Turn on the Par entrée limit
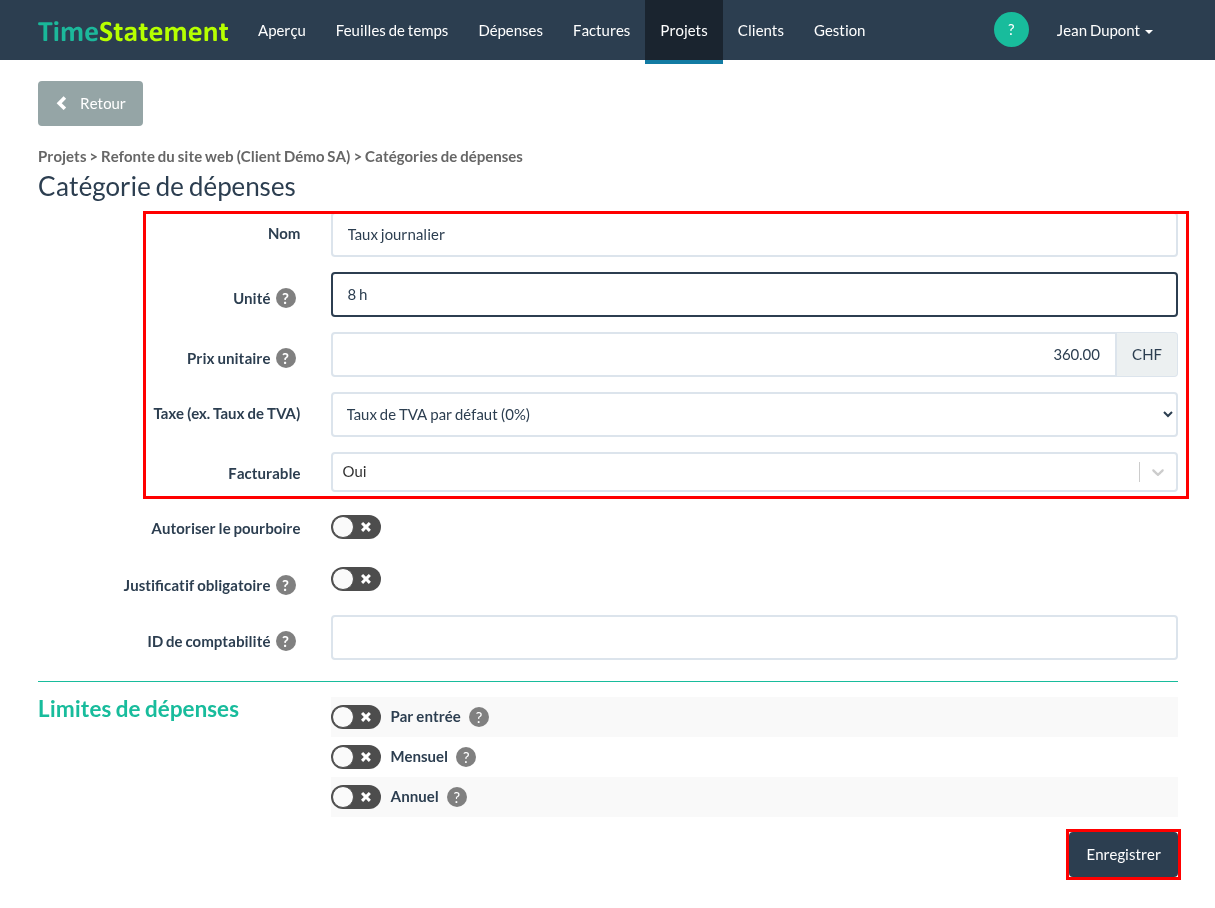This screenshot has width=1215, height=908. [356, 717]
